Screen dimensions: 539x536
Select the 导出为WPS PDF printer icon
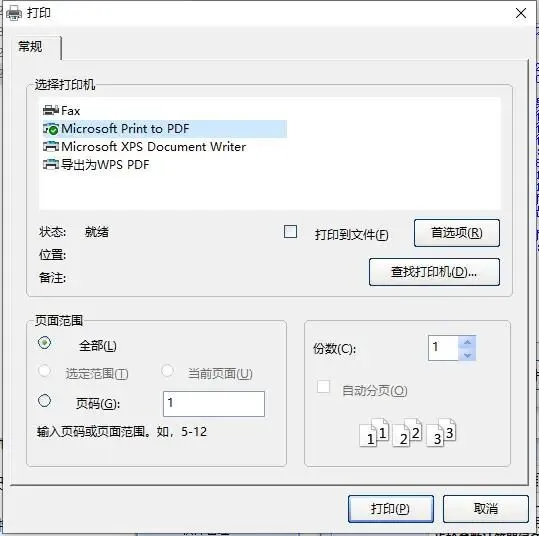point(51,164)
